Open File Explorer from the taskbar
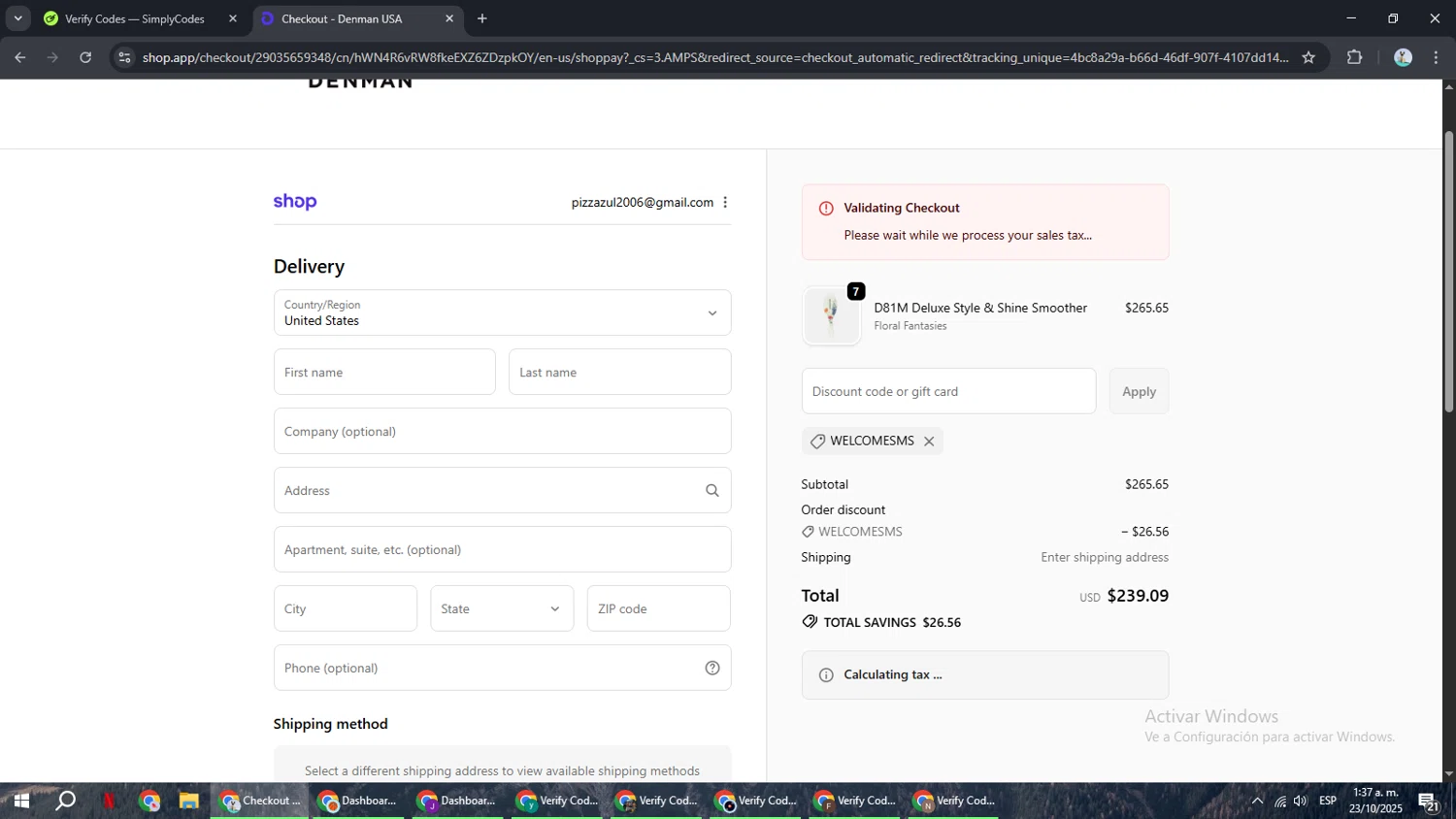Viewport: 1456px width, 819px height. tap(188, 801)
